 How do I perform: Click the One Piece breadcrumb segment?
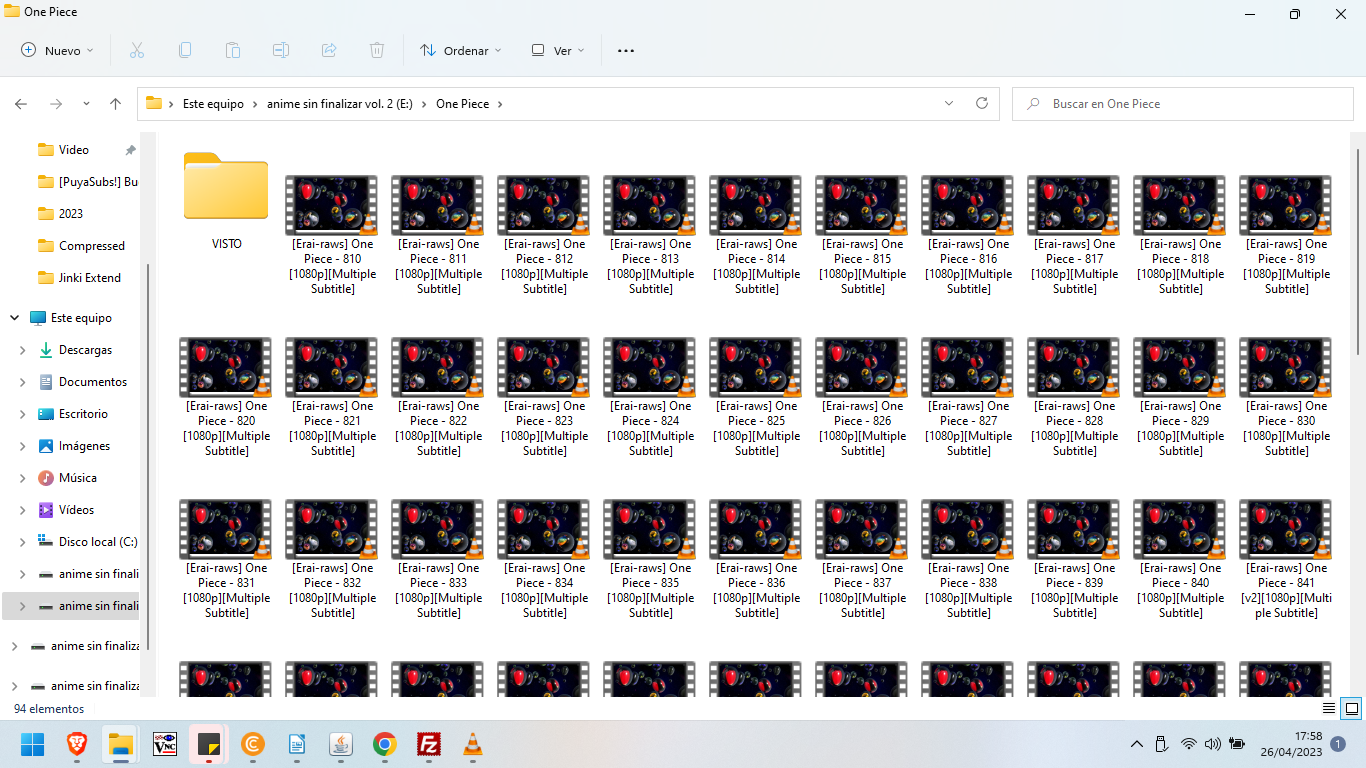[x=462, y=104]
